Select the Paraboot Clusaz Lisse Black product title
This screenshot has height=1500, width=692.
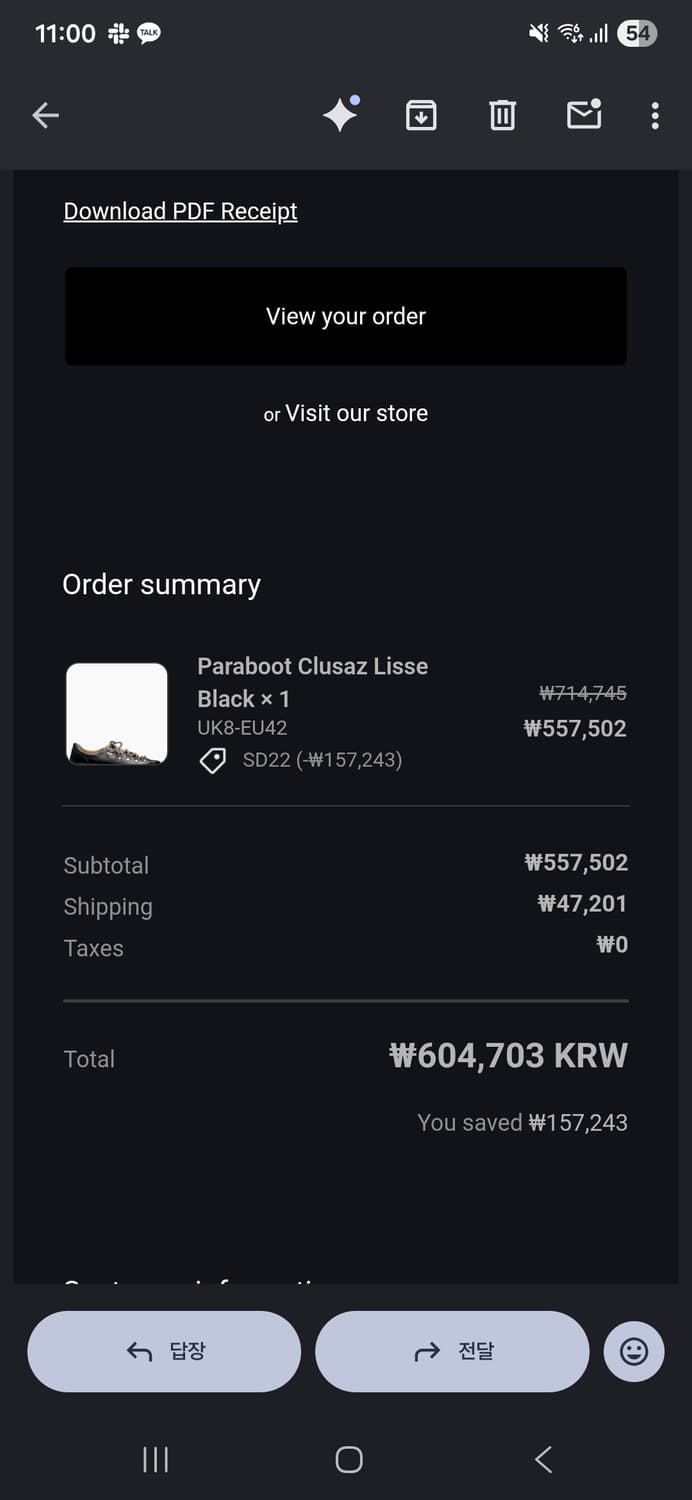click(x=312, y=682)
